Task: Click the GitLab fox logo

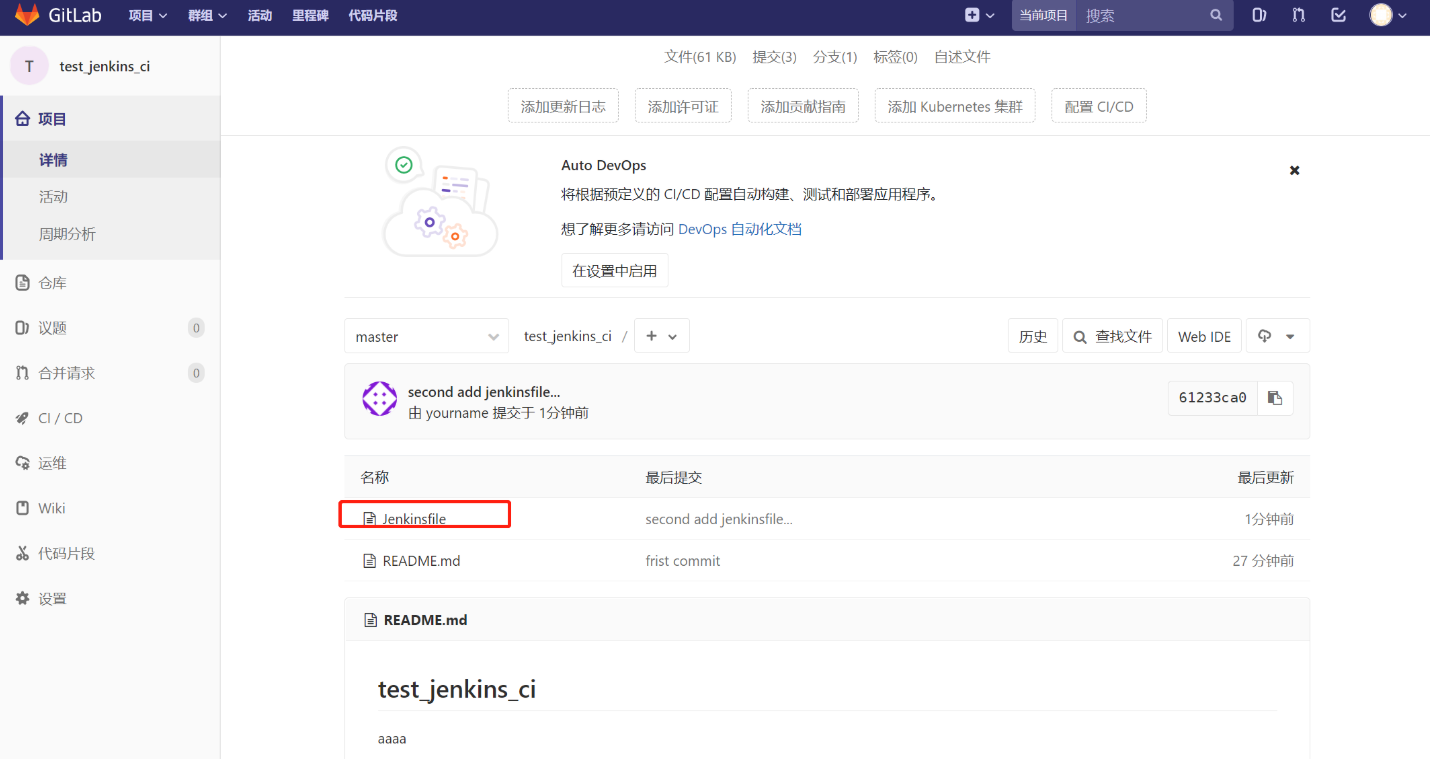Action: (x=27, y=15)
